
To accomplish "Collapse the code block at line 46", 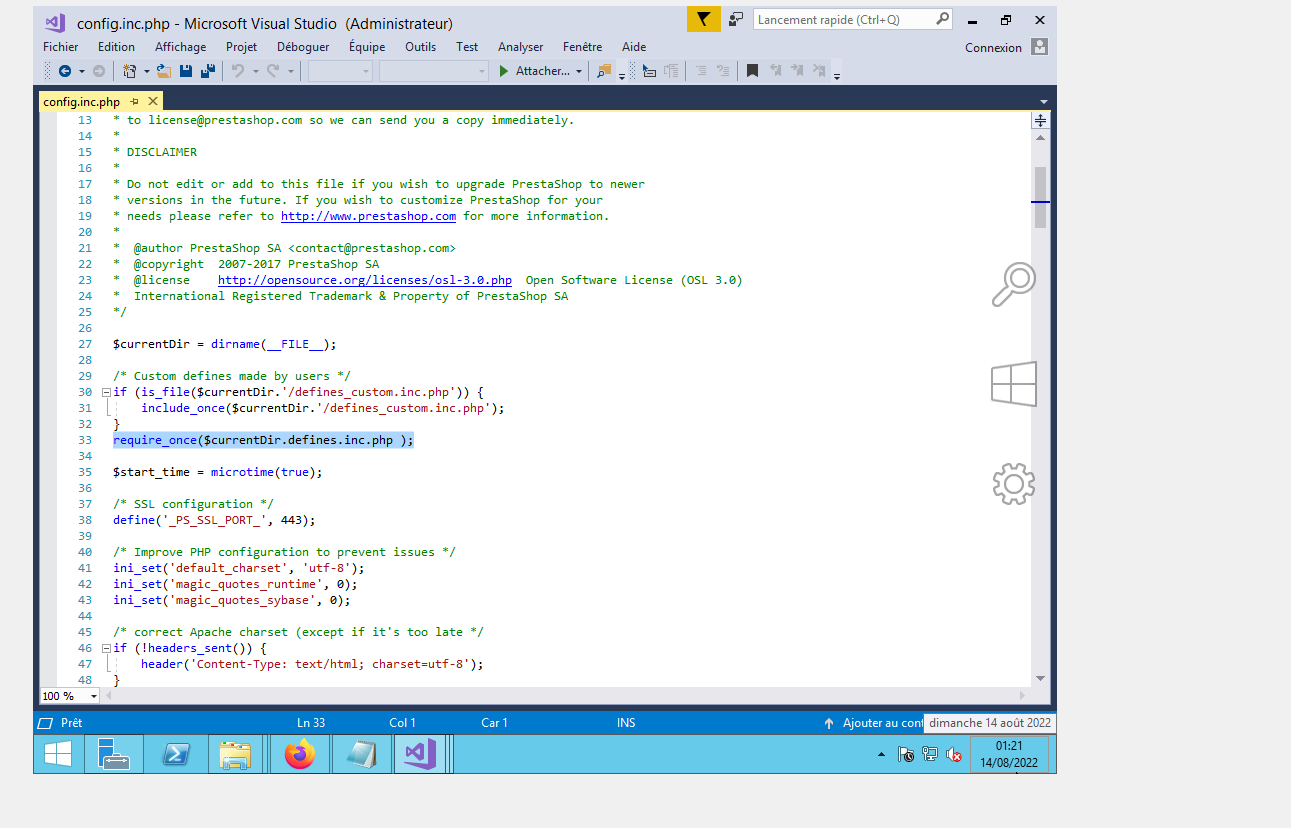I will point(106,648).
